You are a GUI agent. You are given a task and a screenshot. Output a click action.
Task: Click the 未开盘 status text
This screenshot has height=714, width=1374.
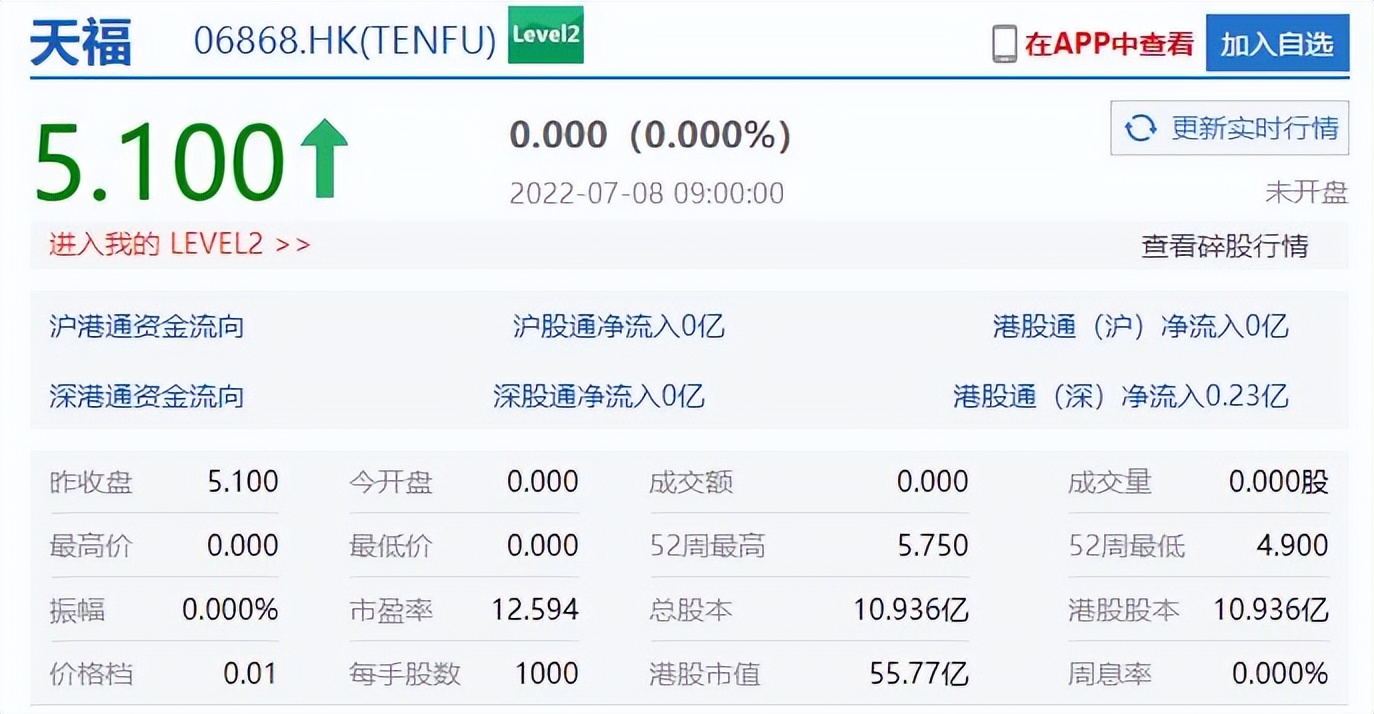coord(1307,192)
